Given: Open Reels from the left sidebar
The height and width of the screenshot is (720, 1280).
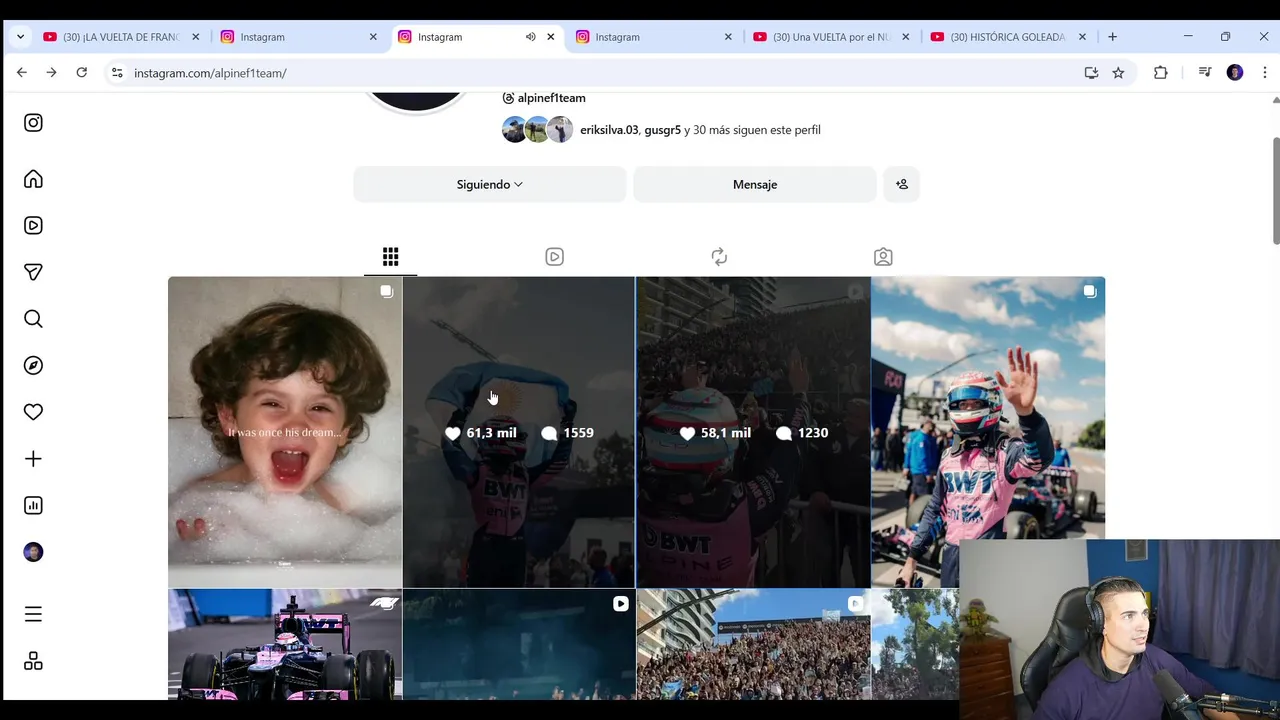Looking at the screenshot, I should pyautogui.click(x=33, y=226).
